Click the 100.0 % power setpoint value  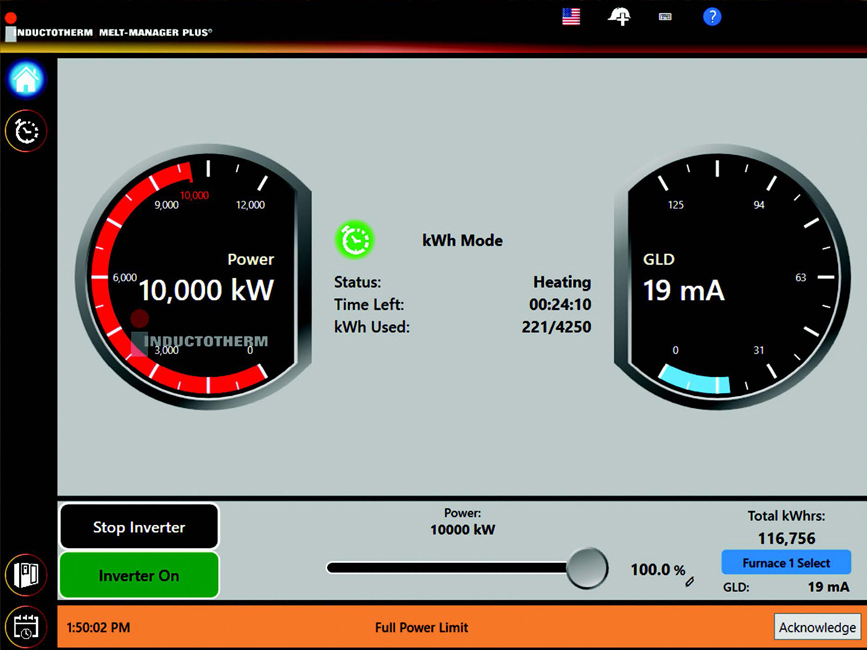click(657, 570)
